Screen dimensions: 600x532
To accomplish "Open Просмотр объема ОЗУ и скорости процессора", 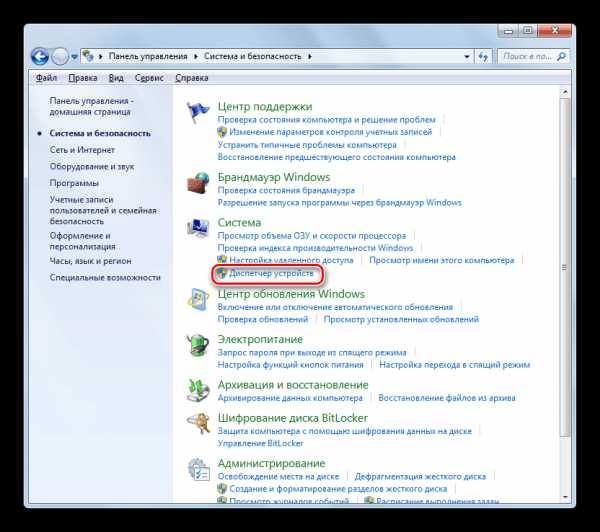I will pyautogui.click(x=312, y=236).
